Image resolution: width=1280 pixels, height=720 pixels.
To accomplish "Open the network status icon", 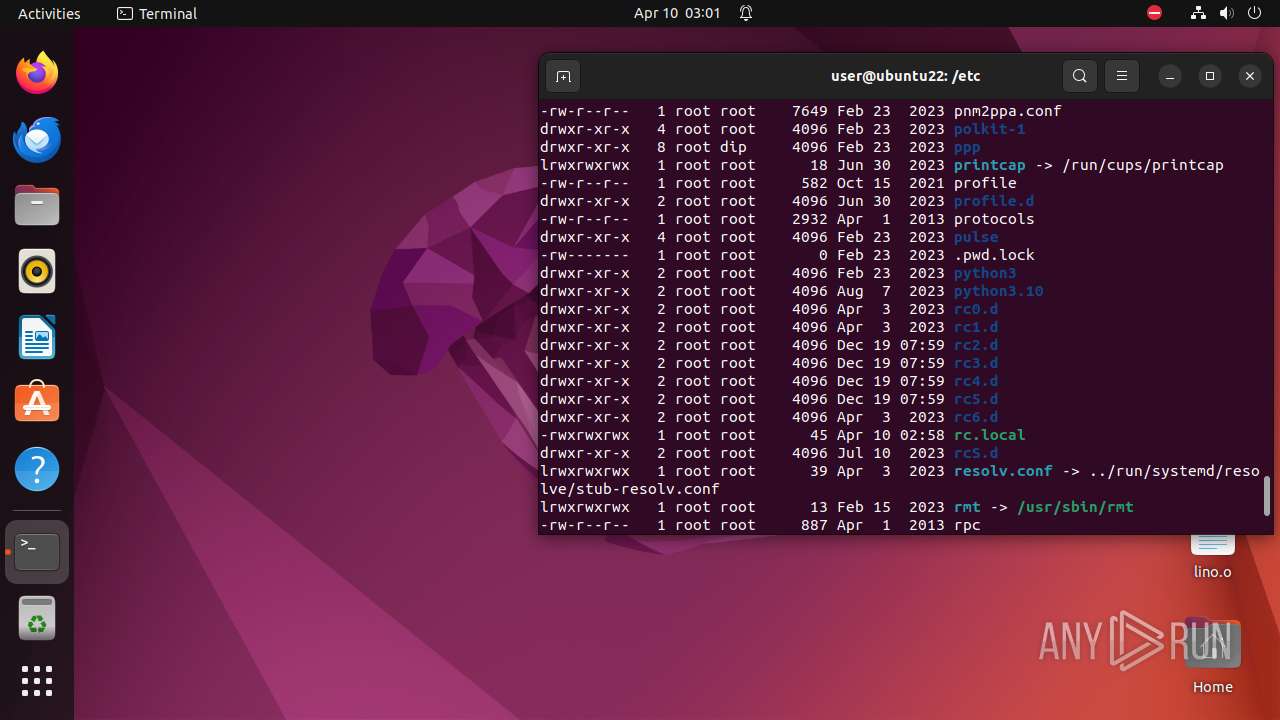I will coord(1198,13).
